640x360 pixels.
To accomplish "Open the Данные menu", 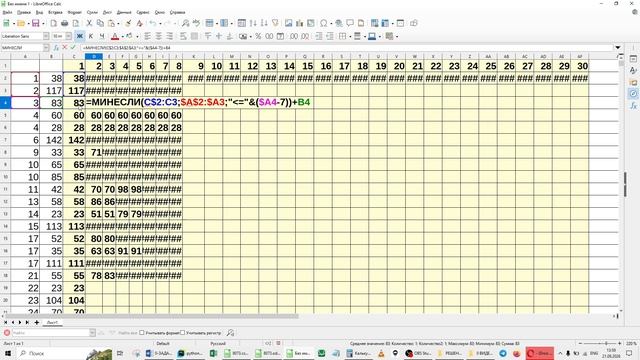I will pos(124,13).
